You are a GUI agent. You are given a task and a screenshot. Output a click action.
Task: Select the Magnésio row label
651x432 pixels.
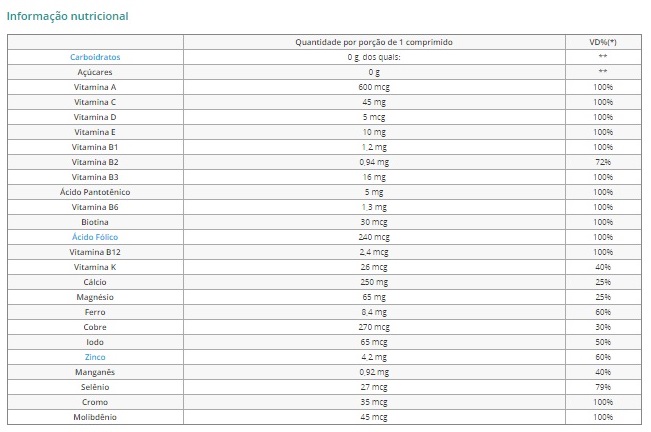click(95, 297)
